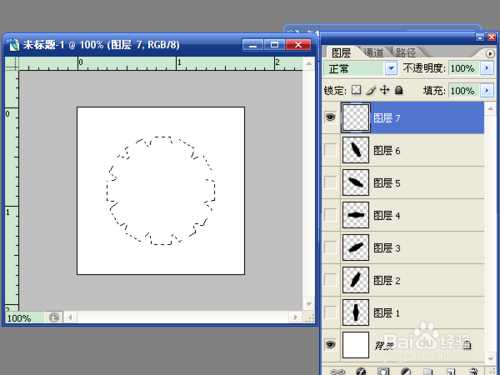Show 图层 6 via its visibility box
This screenshot has width=500, height=375.
tap(330, 150)
